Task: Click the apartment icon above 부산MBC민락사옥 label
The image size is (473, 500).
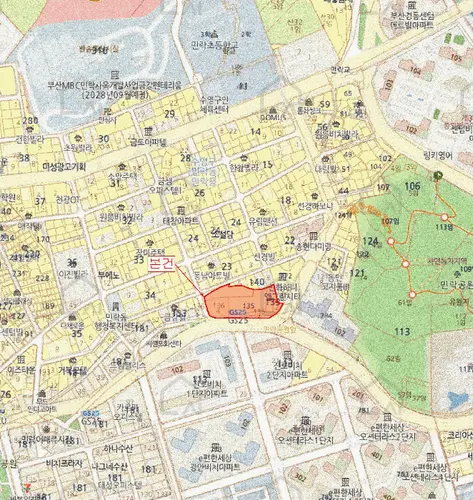Action: (x=114, y=74)
